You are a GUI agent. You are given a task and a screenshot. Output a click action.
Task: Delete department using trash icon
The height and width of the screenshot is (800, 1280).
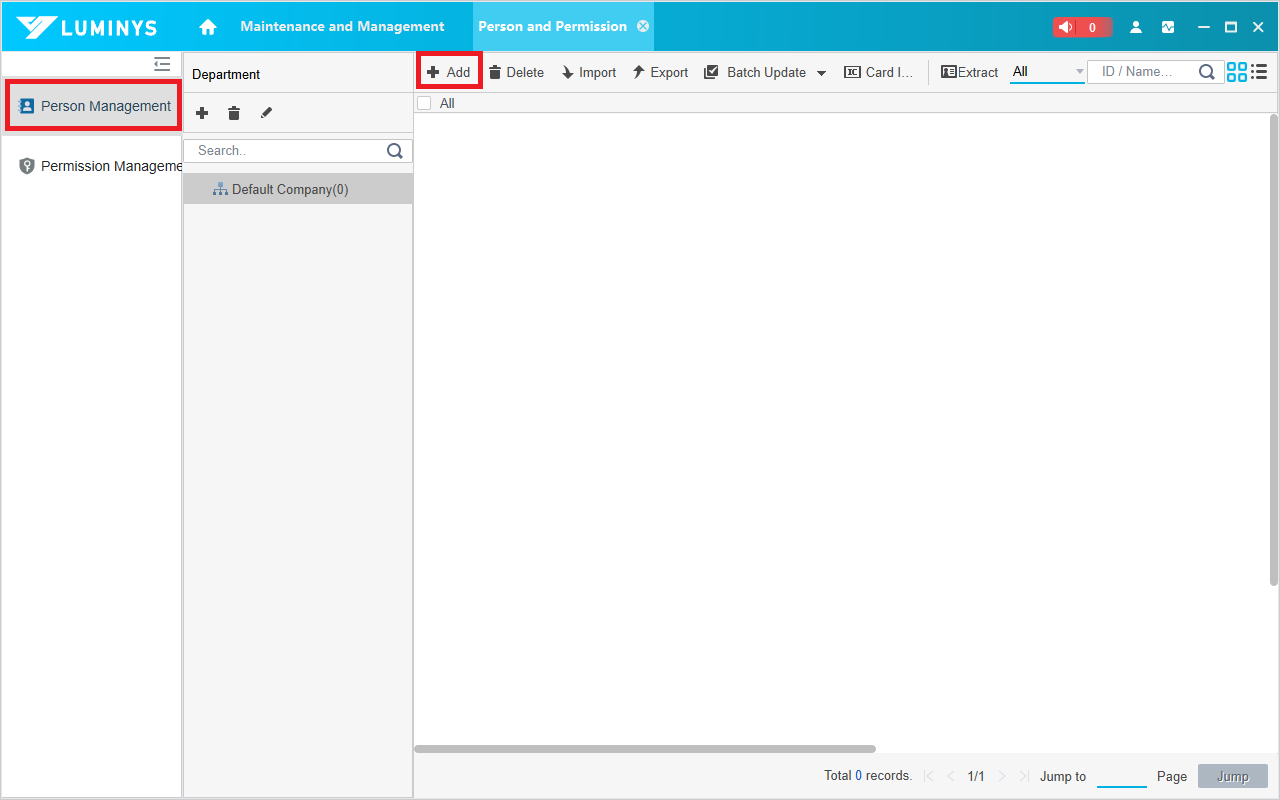234,113
